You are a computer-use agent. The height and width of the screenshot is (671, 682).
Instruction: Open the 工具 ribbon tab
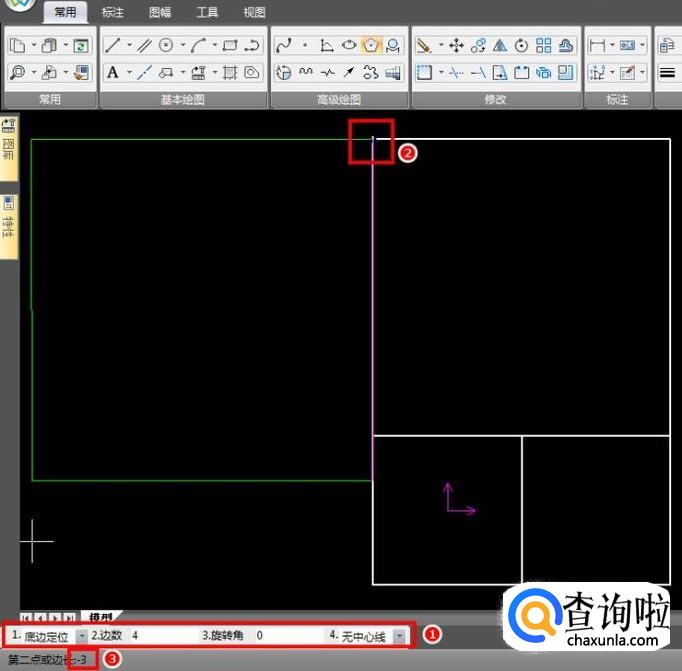207,13
